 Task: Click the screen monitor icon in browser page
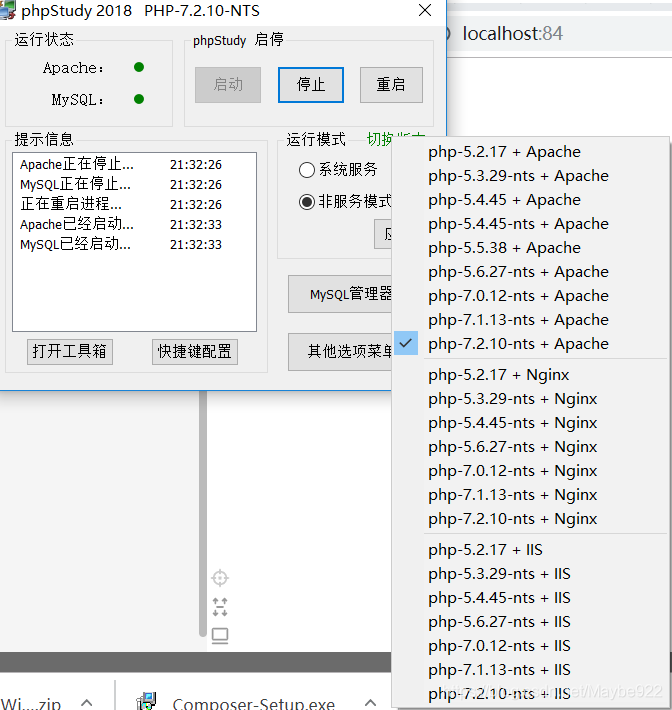coord(220,636)
